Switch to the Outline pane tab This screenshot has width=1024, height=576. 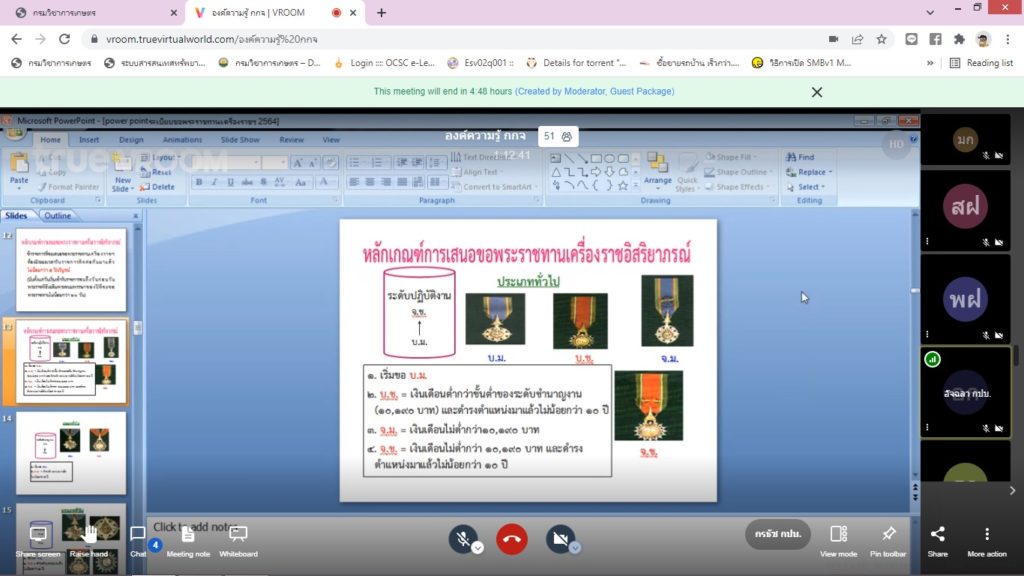point(57,216)
